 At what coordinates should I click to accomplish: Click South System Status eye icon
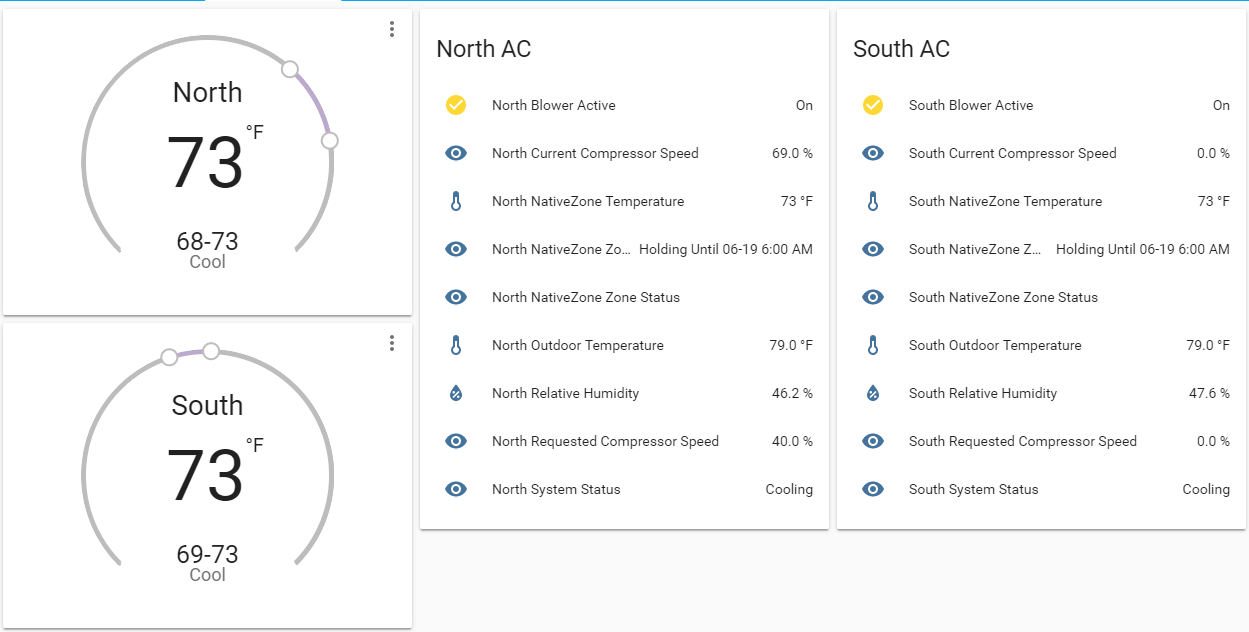click(873, 489)
